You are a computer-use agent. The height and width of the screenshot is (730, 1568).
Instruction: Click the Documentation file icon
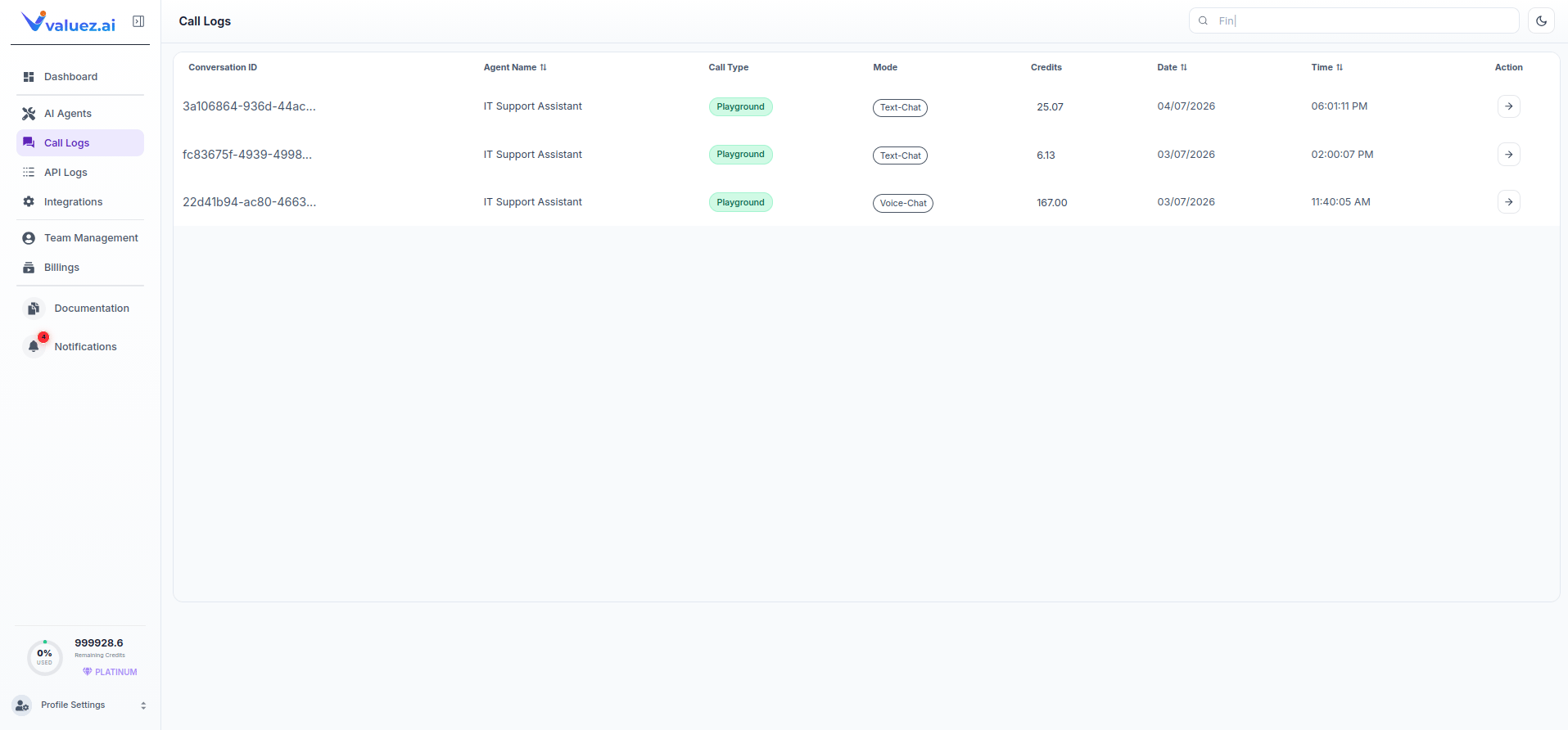coord(34,309)
